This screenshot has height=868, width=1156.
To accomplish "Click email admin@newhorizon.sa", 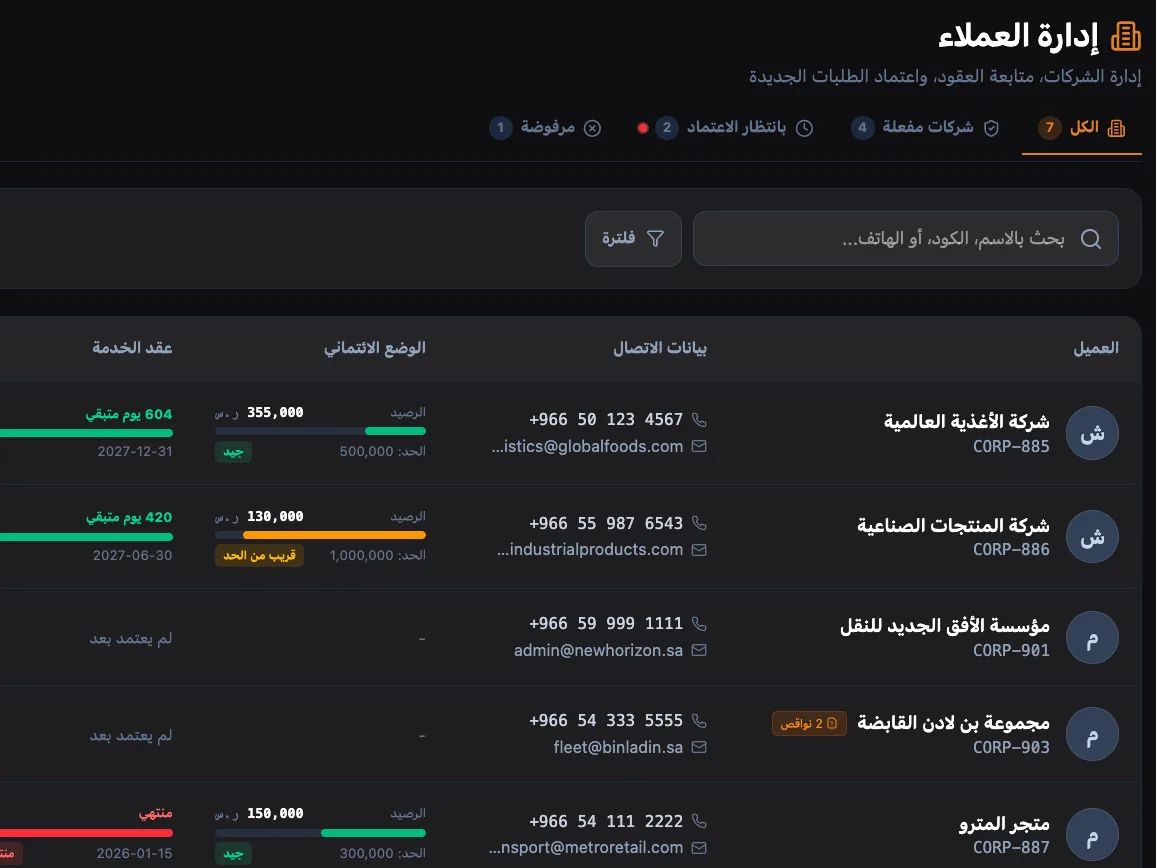I will (599, 650).
